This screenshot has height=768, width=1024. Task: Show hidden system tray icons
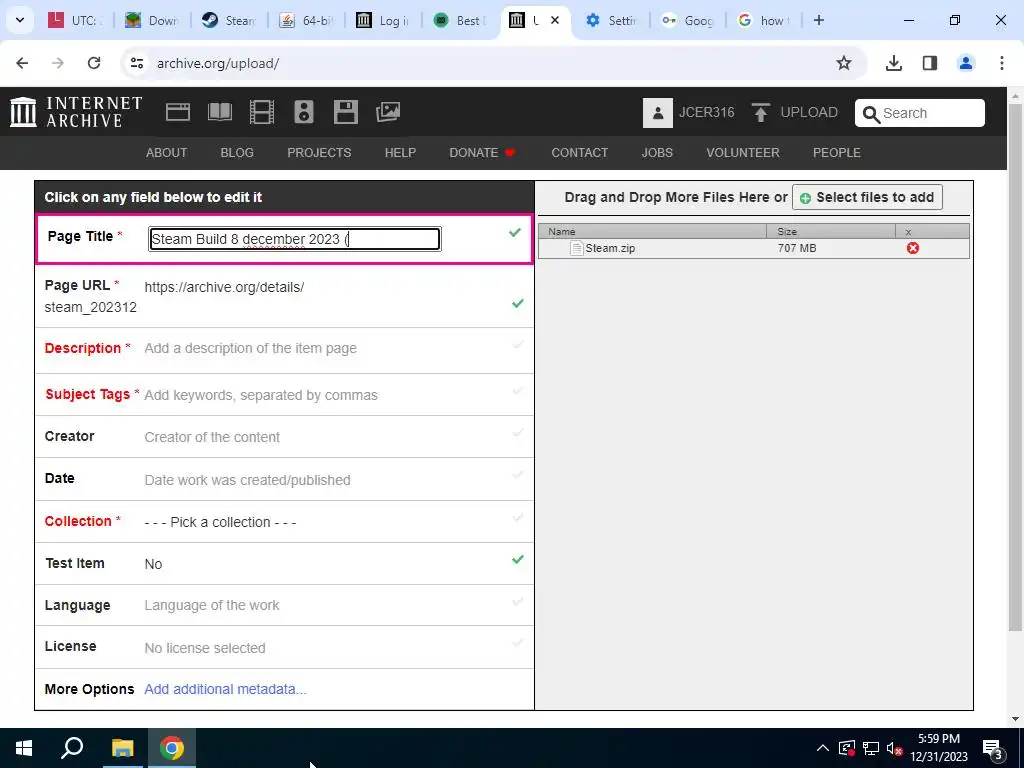click(822, 748)
